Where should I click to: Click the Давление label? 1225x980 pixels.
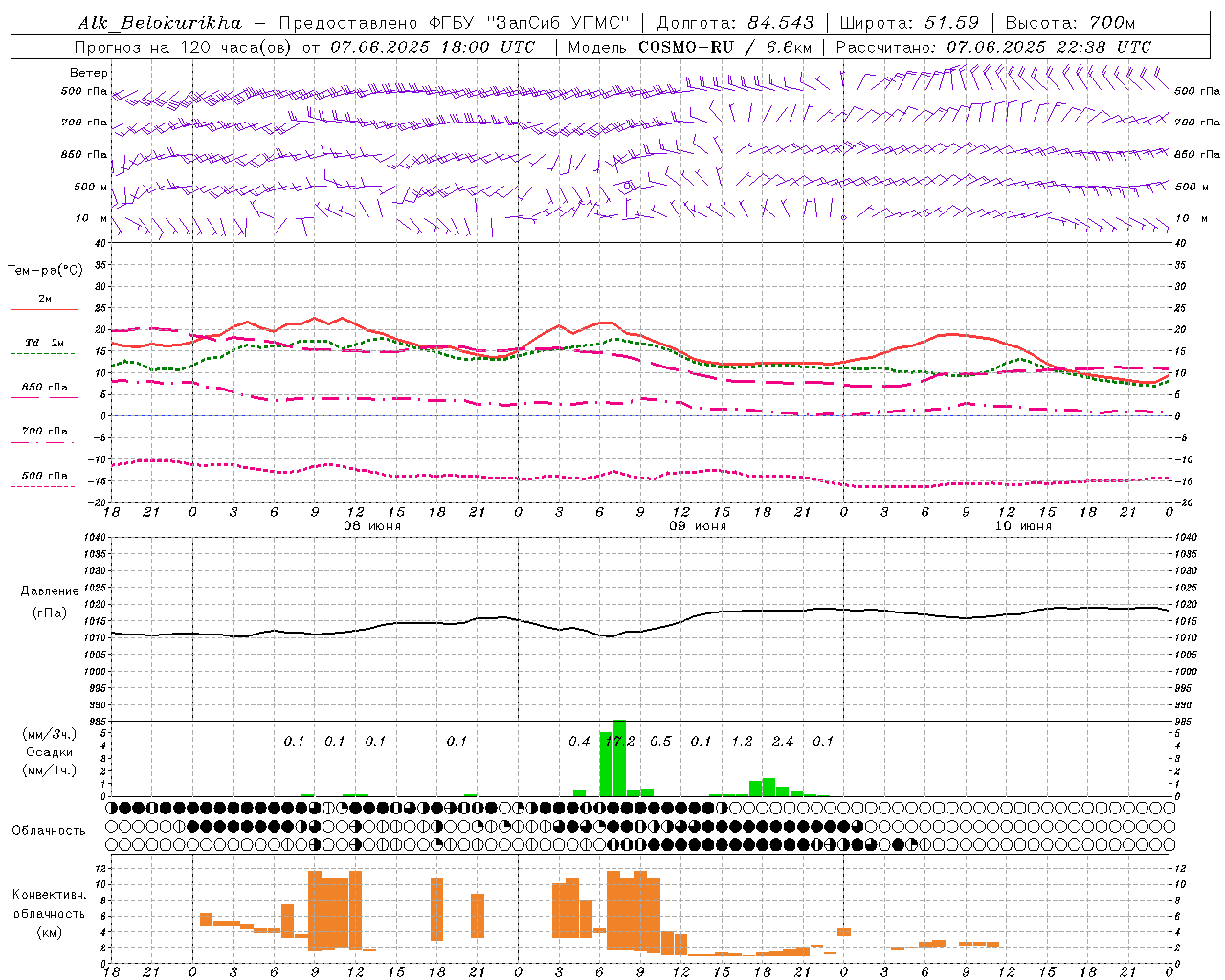tap(50, 591)
